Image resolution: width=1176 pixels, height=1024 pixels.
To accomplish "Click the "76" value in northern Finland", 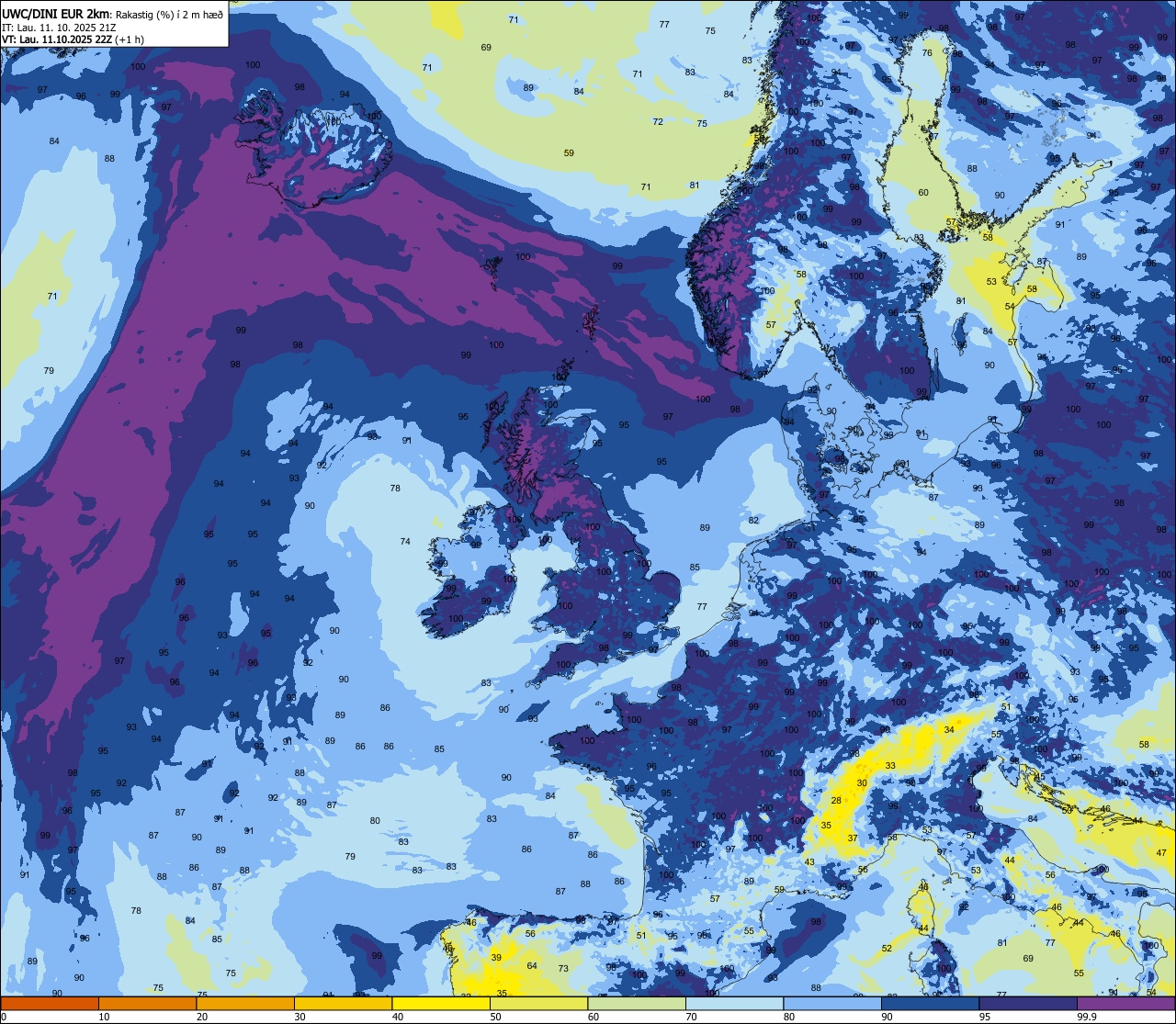I will [927, 52].
